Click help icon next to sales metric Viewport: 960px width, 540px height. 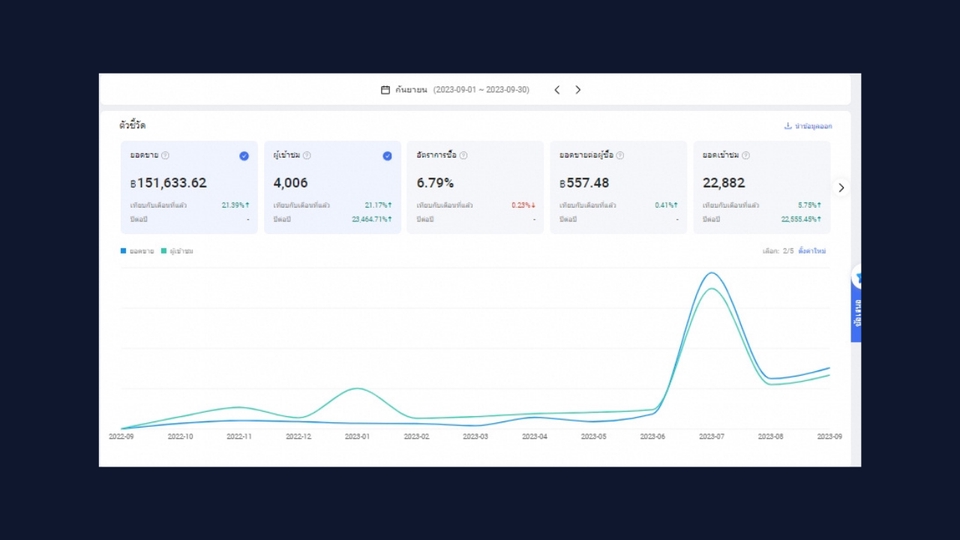(x=165, y=156)
